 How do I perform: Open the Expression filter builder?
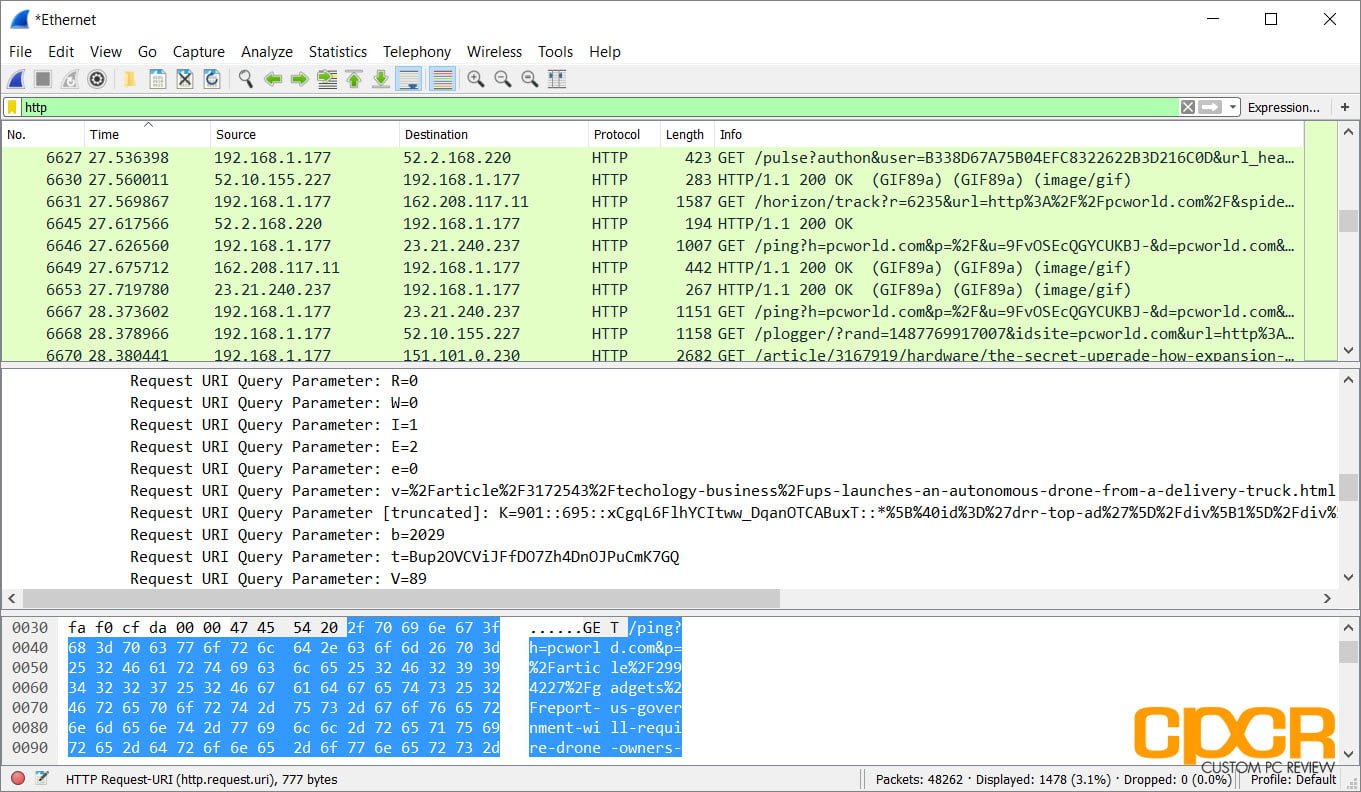click(x=1286, y=107)
